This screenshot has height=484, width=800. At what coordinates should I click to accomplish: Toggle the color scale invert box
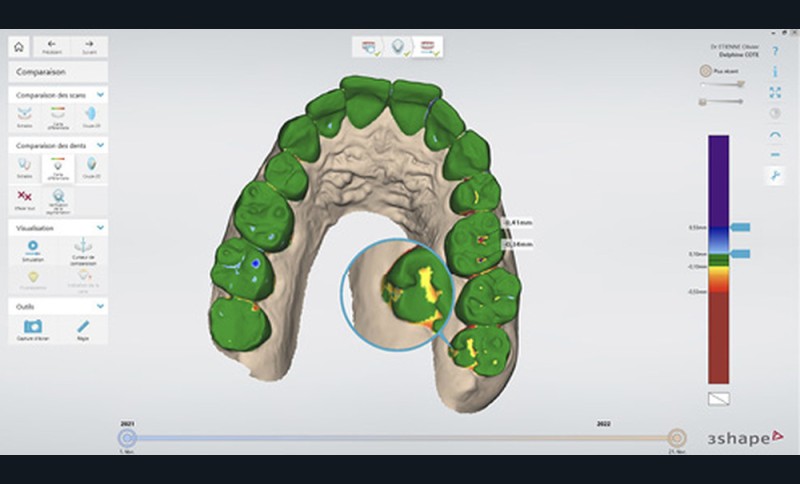(718, 398)
